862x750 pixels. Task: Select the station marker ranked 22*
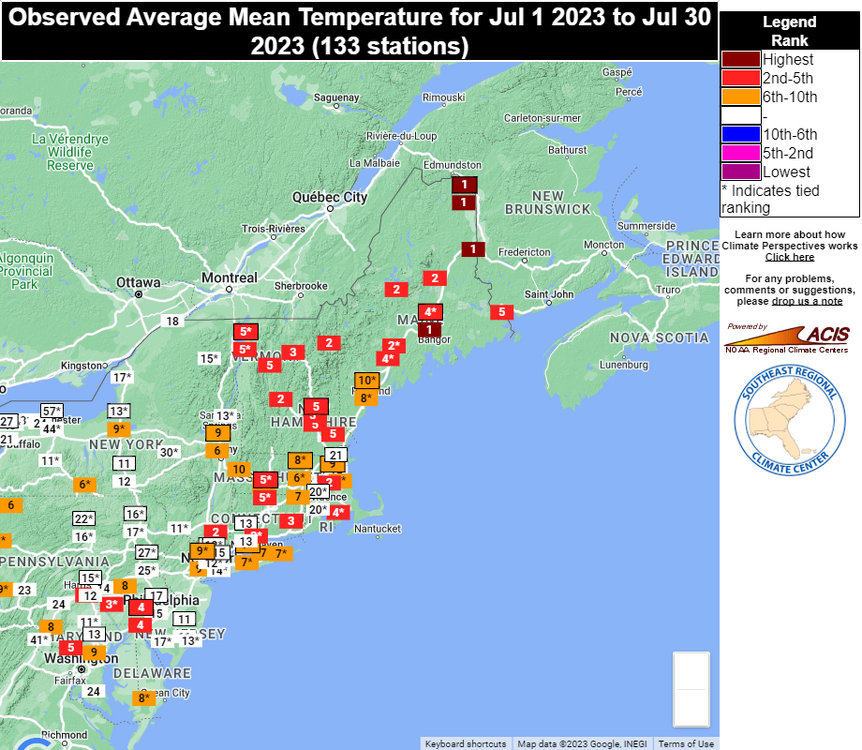tap(84, 519)
